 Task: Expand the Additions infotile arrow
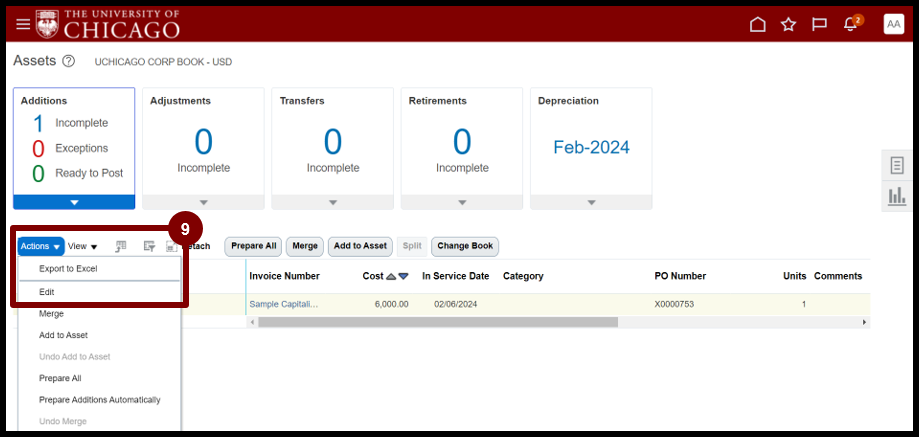coord(74,202)
